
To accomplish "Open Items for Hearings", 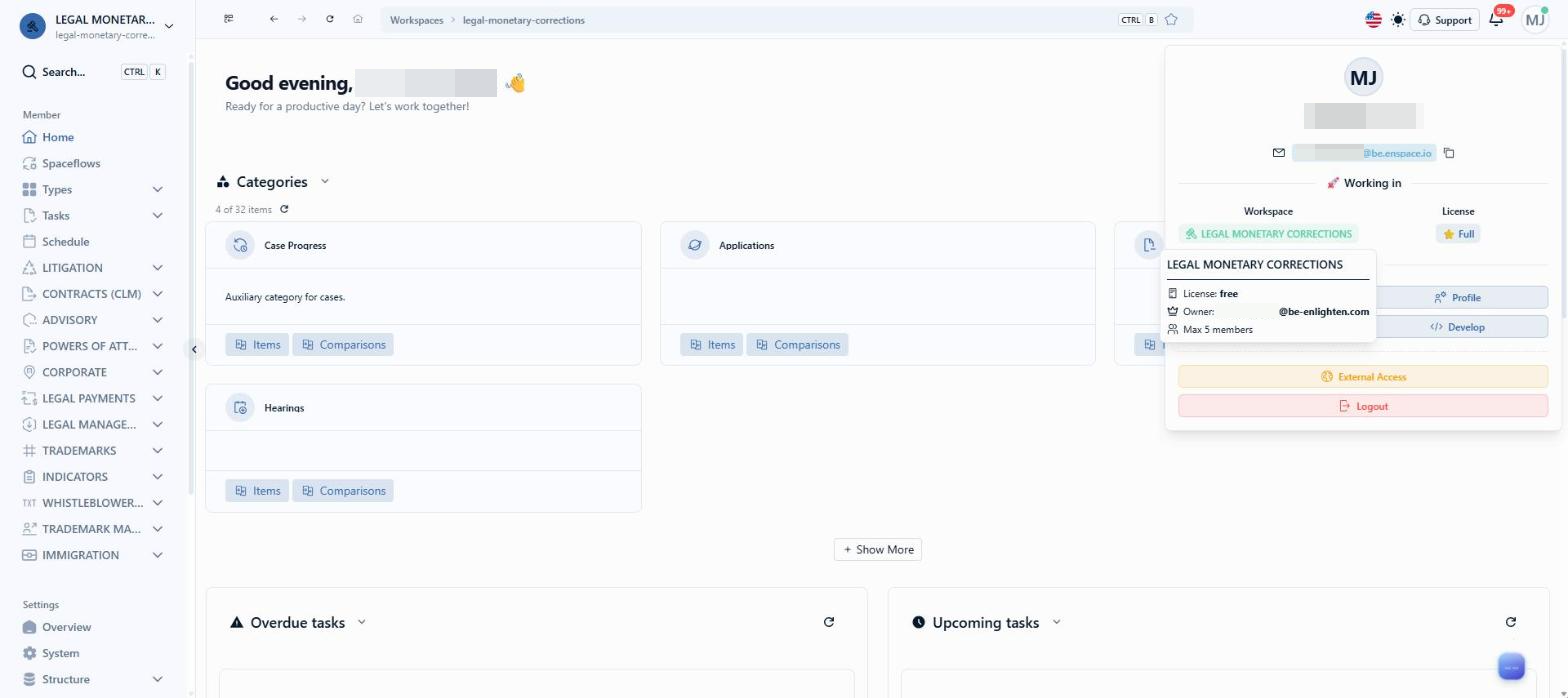I will pyautogui.click(x=257, y=490).
